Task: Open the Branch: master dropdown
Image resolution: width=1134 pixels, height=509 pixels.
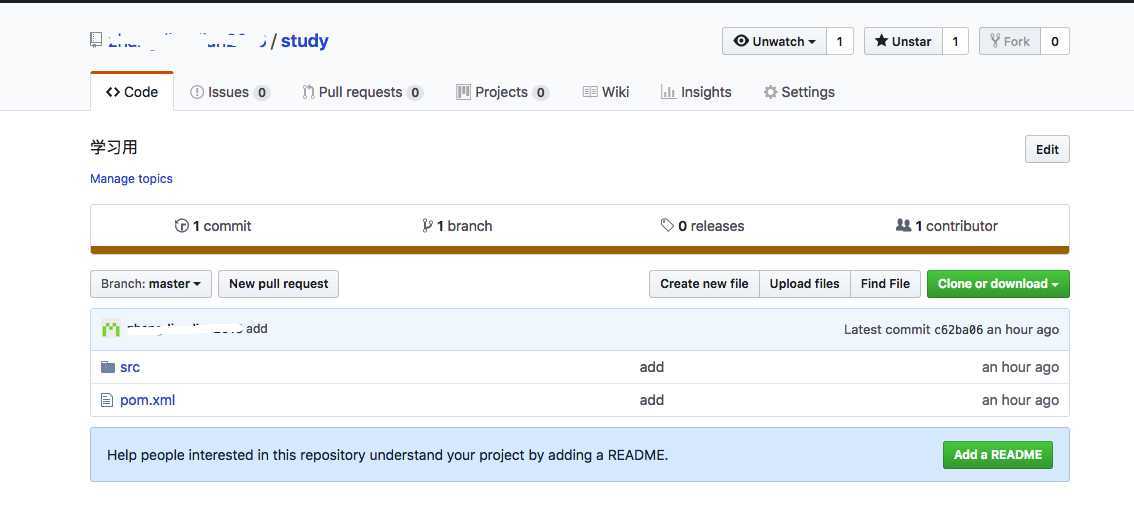Action: (151, 284)
